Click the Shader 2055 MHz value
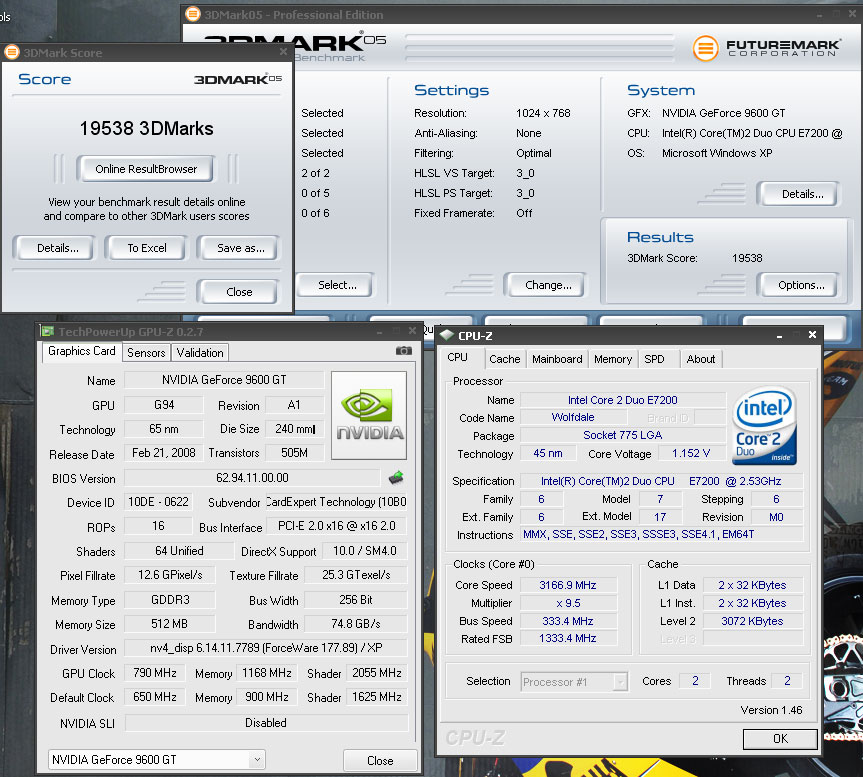Image resolution: width=863 pixels, height=777 pixels. click(376, 673)
